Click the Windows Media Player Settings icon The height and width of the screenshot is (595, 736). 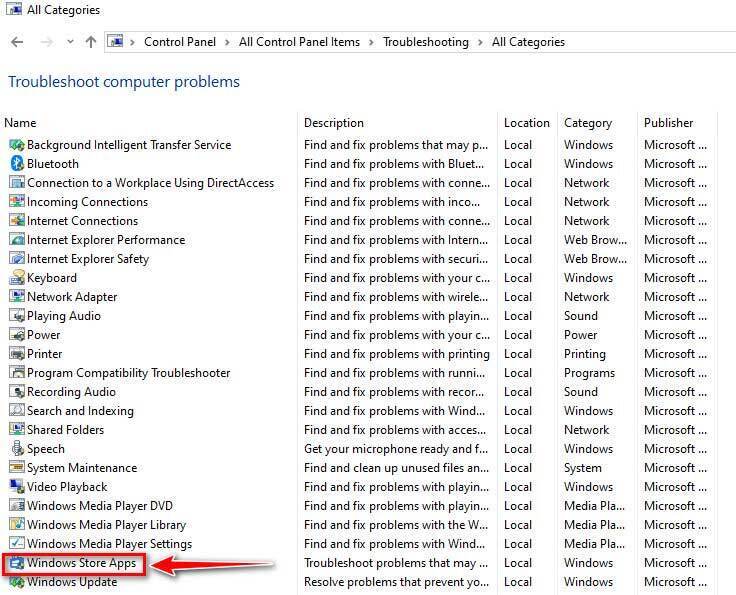(x=17, y=544)
